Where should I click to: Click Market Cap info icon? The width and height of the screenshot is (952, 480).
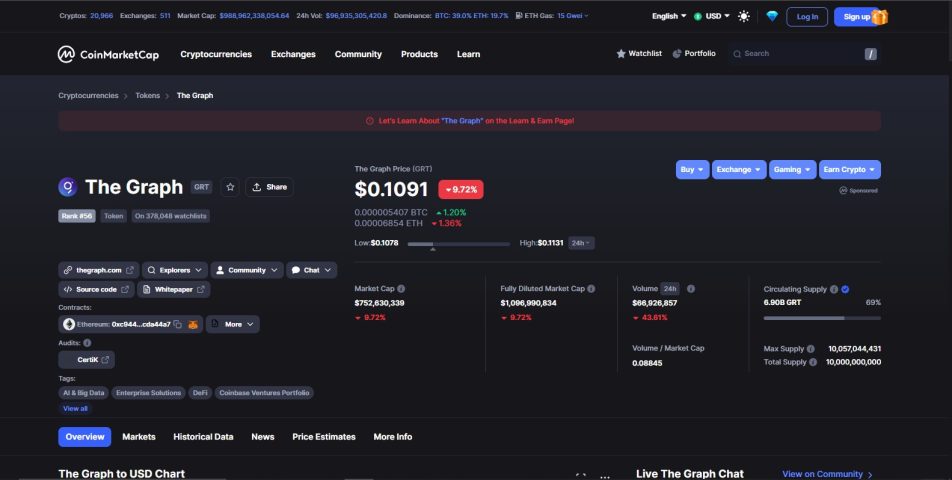(401, 289)
